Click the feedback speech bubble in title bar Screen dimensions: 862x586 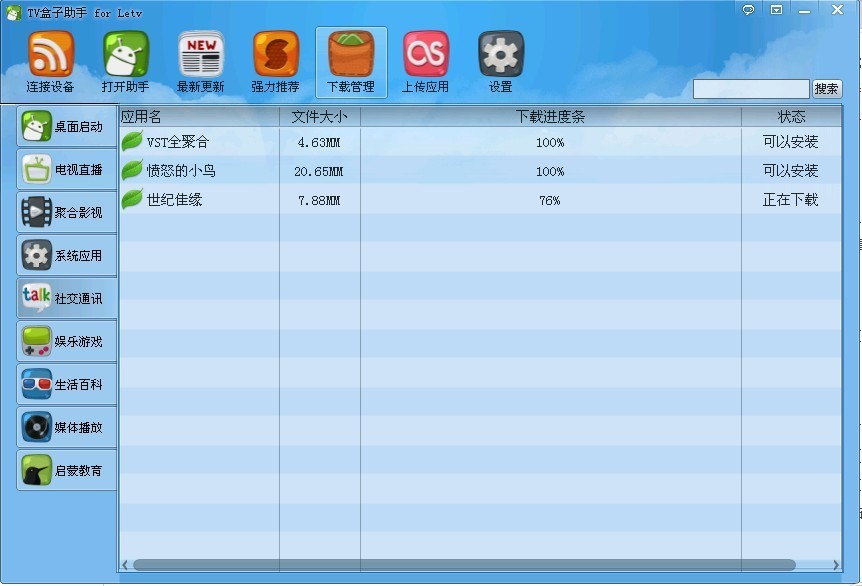[x=748, y=10]
